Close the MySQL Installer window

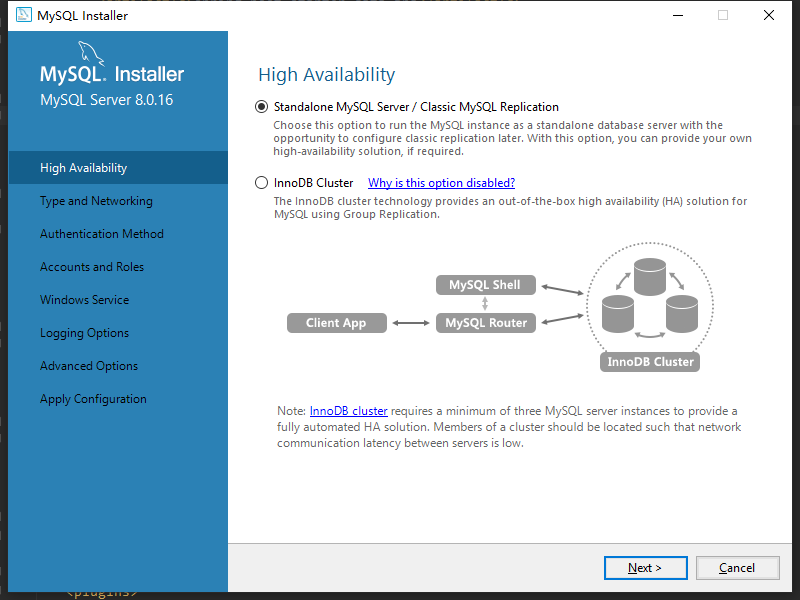tap(769, 15)
